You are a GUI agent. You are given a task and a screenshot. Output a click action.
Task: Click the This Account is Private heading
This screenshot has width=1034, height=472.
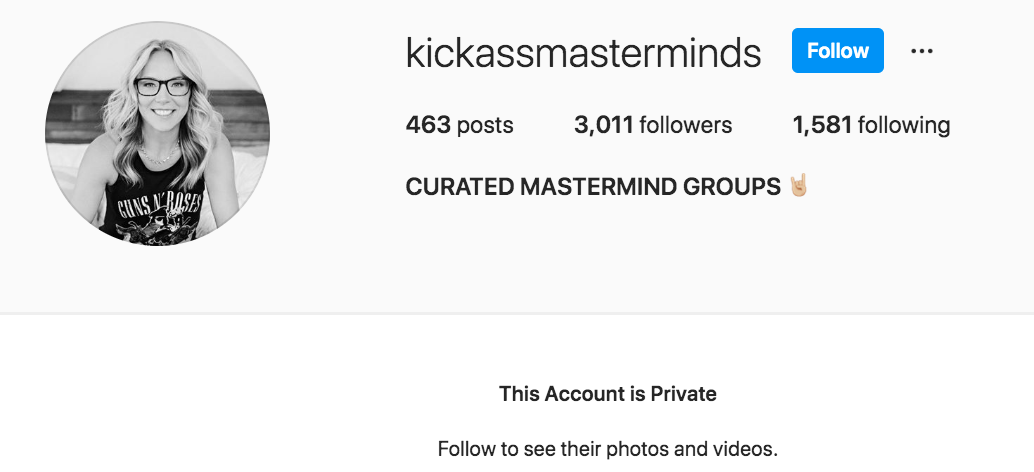tap(607, 393)
